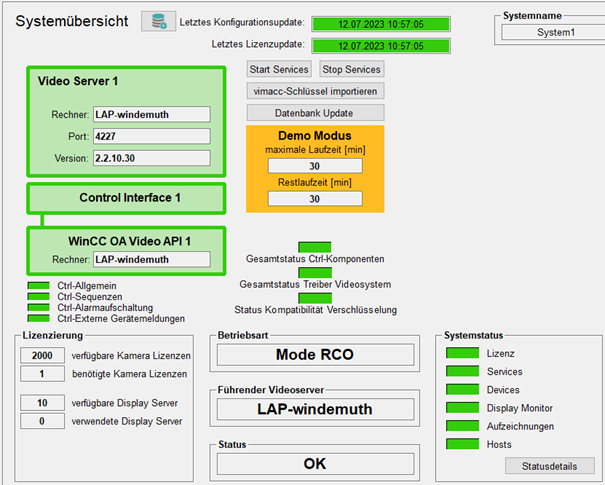Click the Ctrl-Sequenzen green status indicator
The height and width of the screenshot is (485, 605).
click(x=38, y=297)
